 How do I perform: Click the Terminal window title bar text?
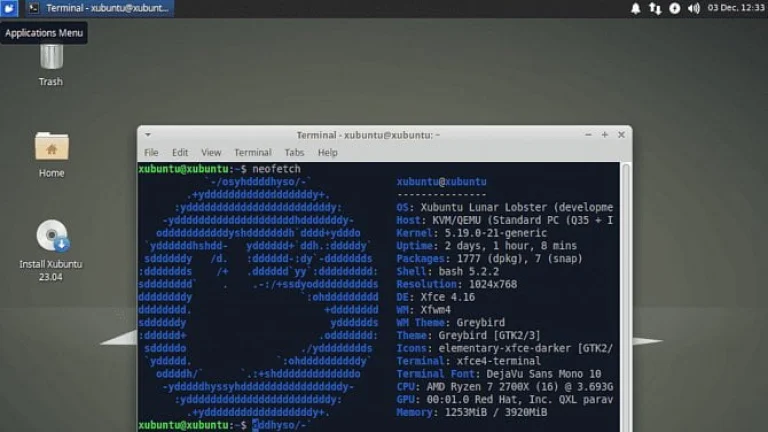368,135
